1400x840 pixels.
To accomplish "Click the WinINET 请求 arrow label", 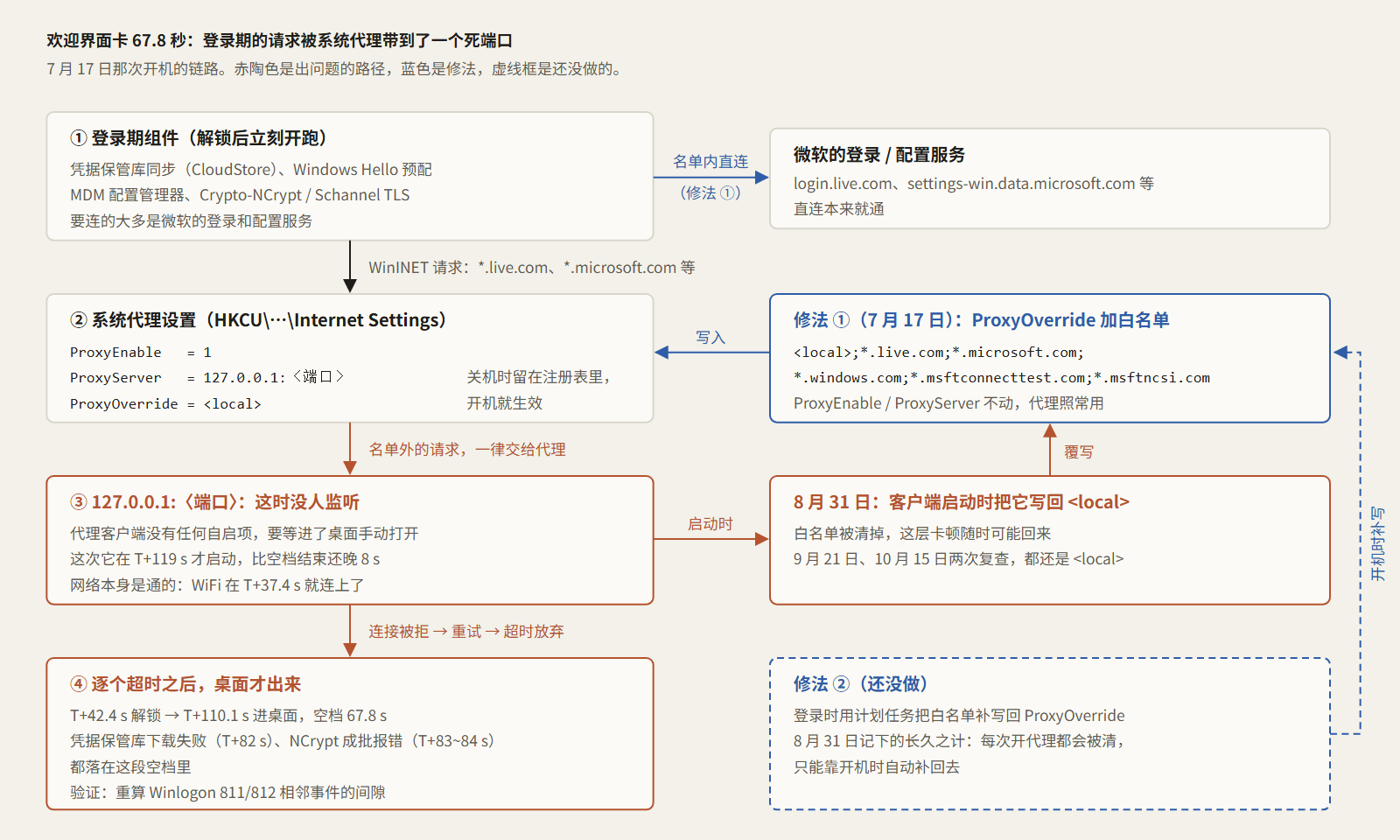I will point(532,267).
